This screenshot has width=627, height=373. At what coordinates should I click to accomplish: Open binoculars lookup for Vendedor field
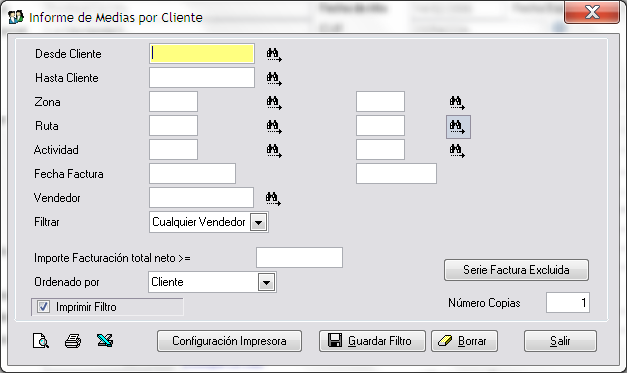(x=273, y=199)
